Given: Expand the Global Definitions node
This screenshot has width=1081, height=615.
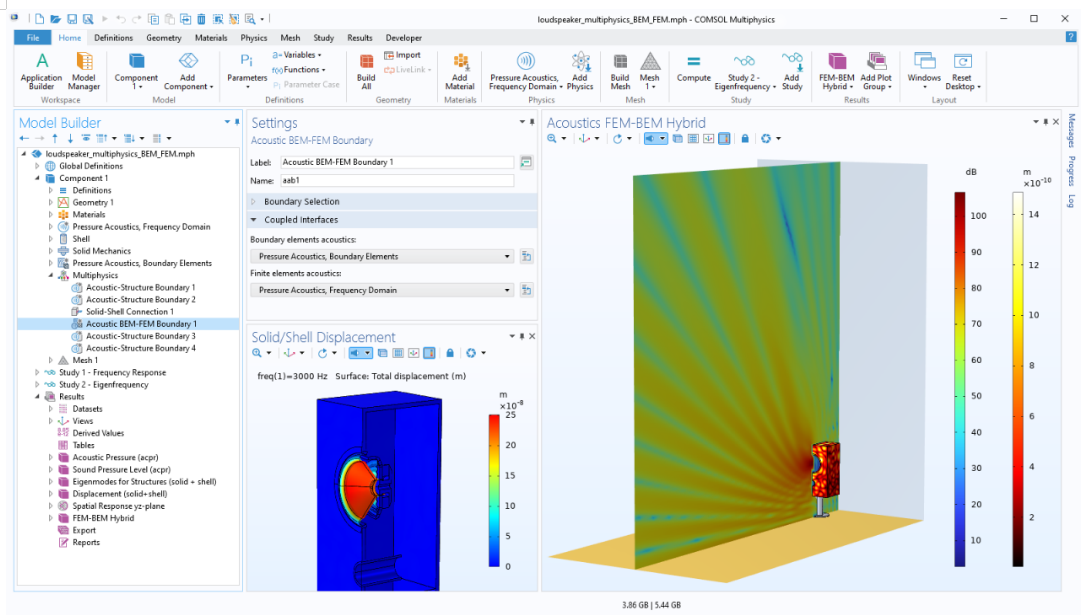Looking at the screenshot, I should (x=37, y=166).
